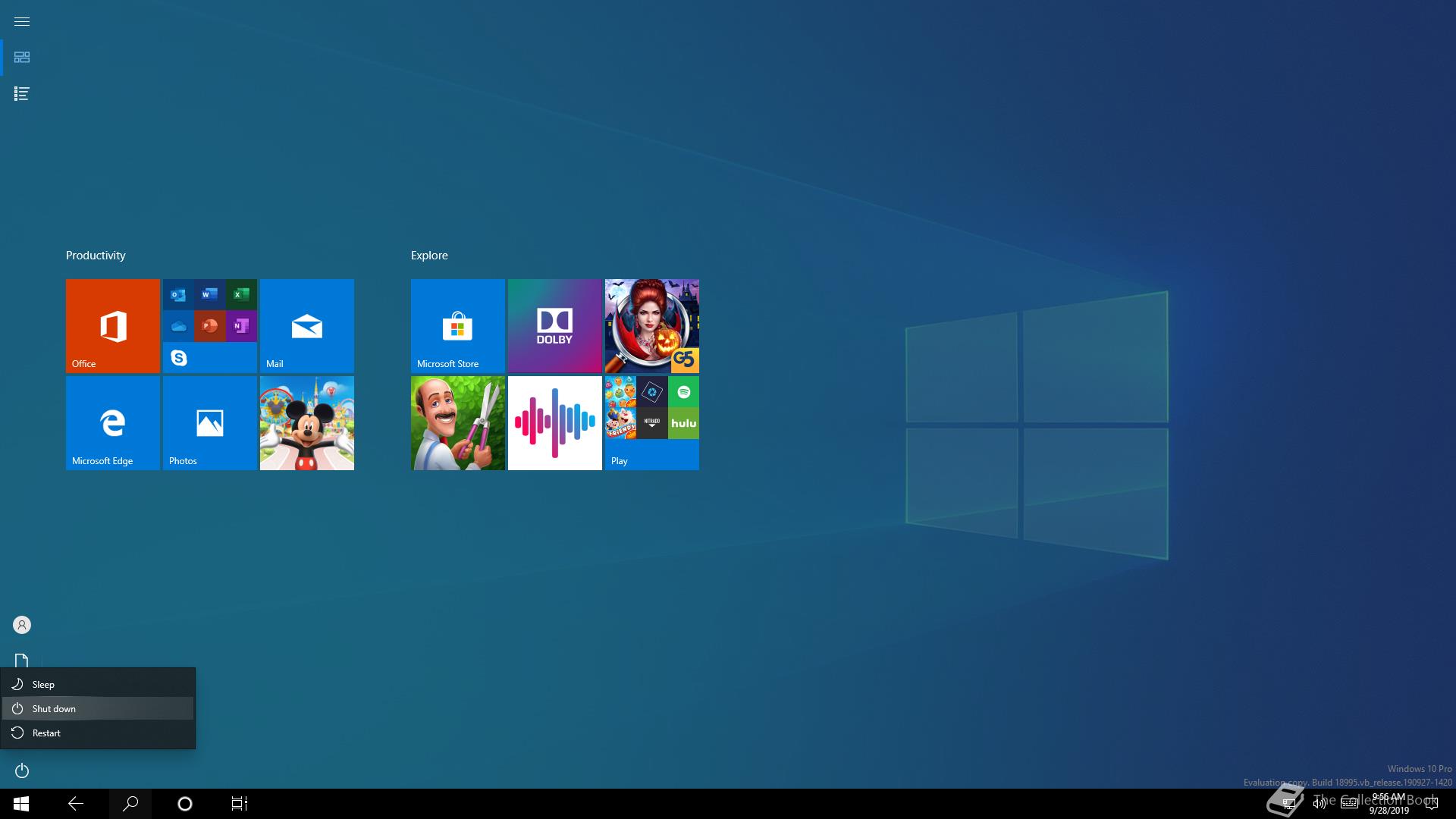The image size is (1456, 819).
Task: Launch Outlook from the Office group tile
Action: coord(178,294)
